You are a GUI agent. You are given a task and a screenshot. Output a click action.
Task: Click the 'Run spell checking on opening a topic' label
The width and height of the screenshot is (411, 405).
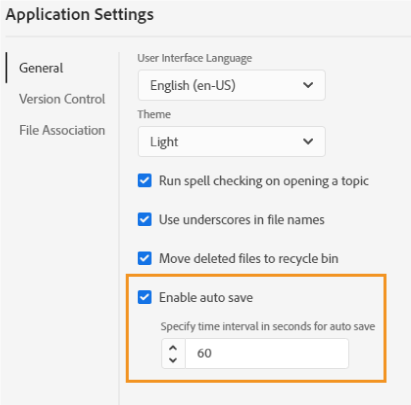pyautogui.click(x=264, y=181)
